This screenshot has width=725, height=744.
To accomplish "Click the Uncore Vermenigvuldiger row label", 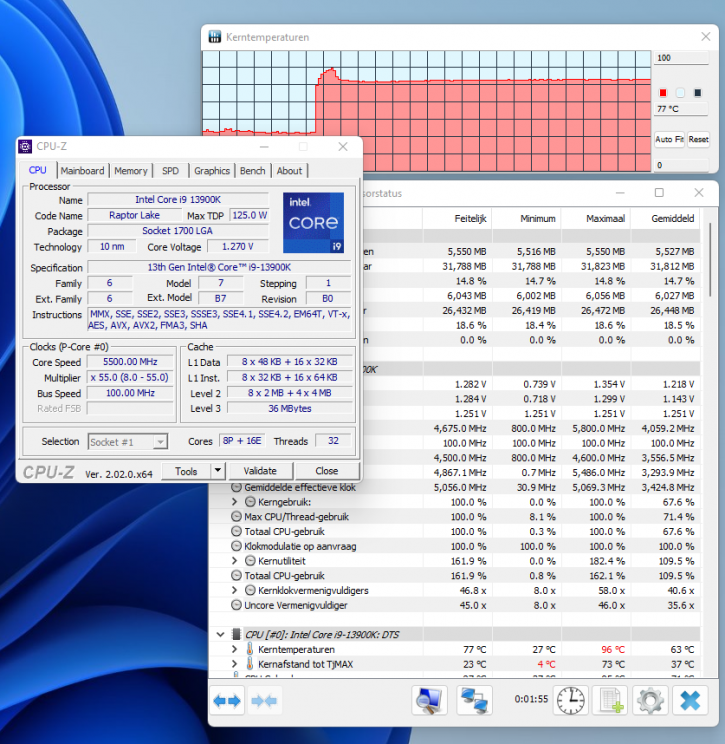I will (x=296, y=605).
